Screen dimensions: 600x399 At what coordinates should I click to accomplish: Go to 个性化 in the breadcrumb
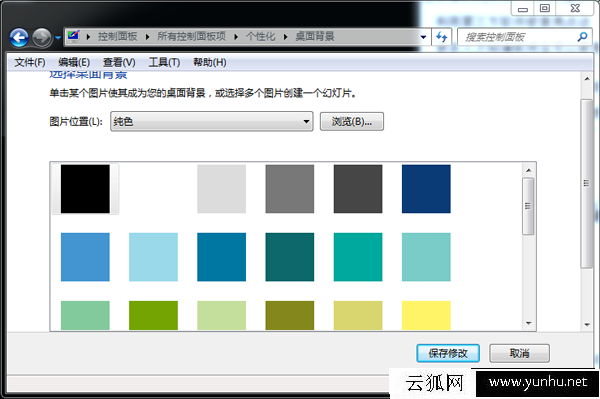click(261, 37)
